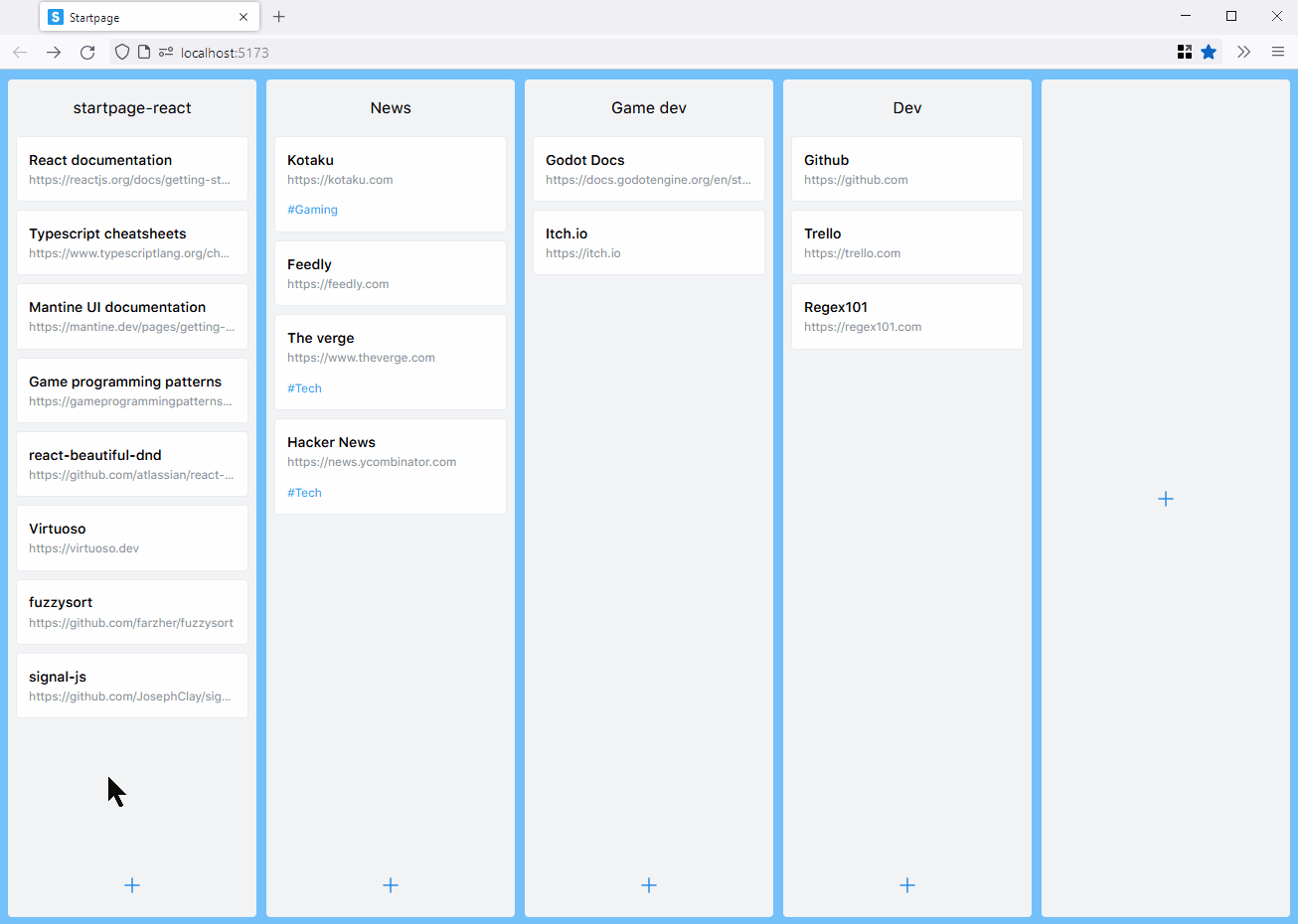Add a bookmark to the Game dev column
Screen dimensions: 1298x924
click(649, 885)
